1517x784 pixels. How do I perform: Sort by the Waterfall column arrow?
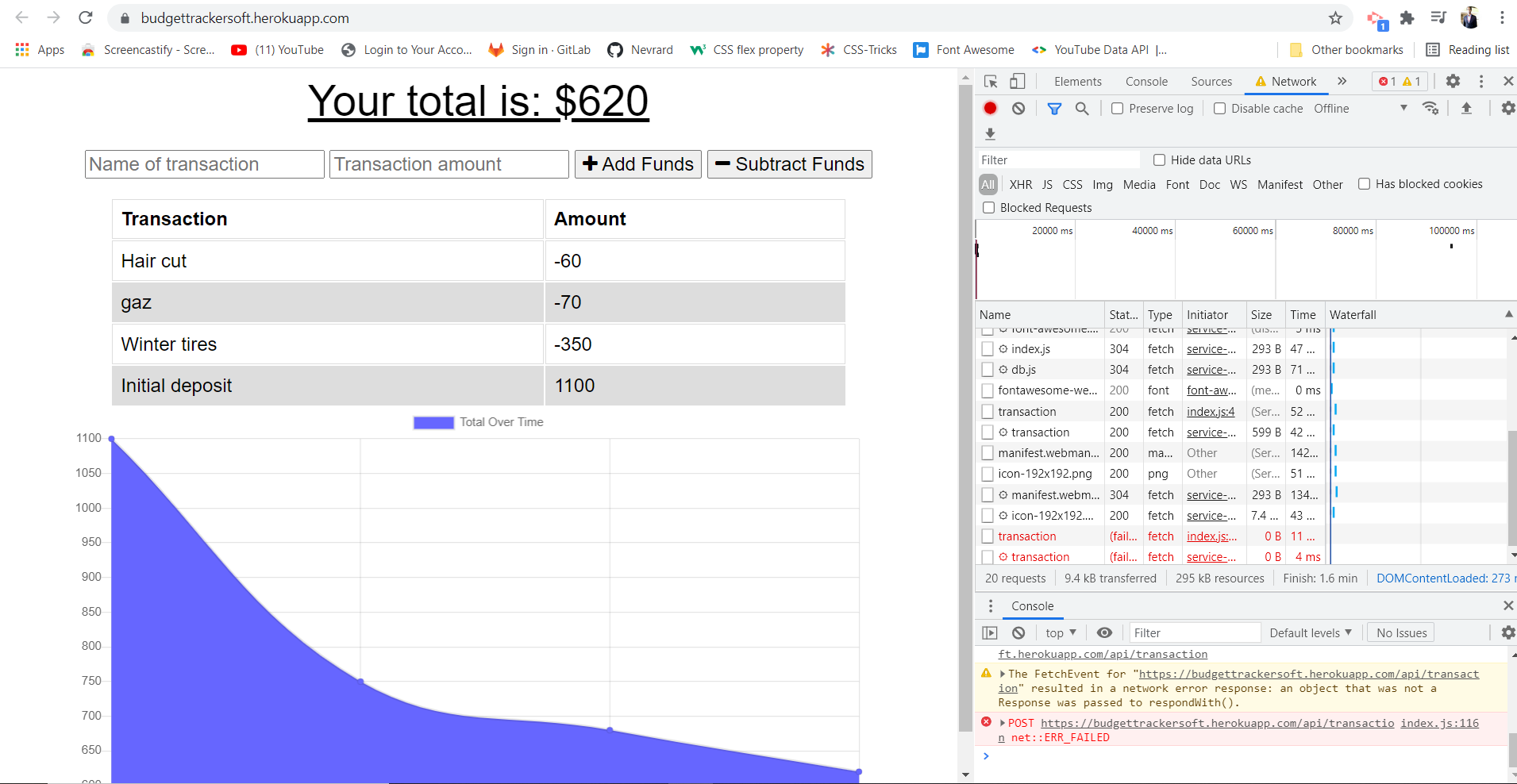[1508, 314]
